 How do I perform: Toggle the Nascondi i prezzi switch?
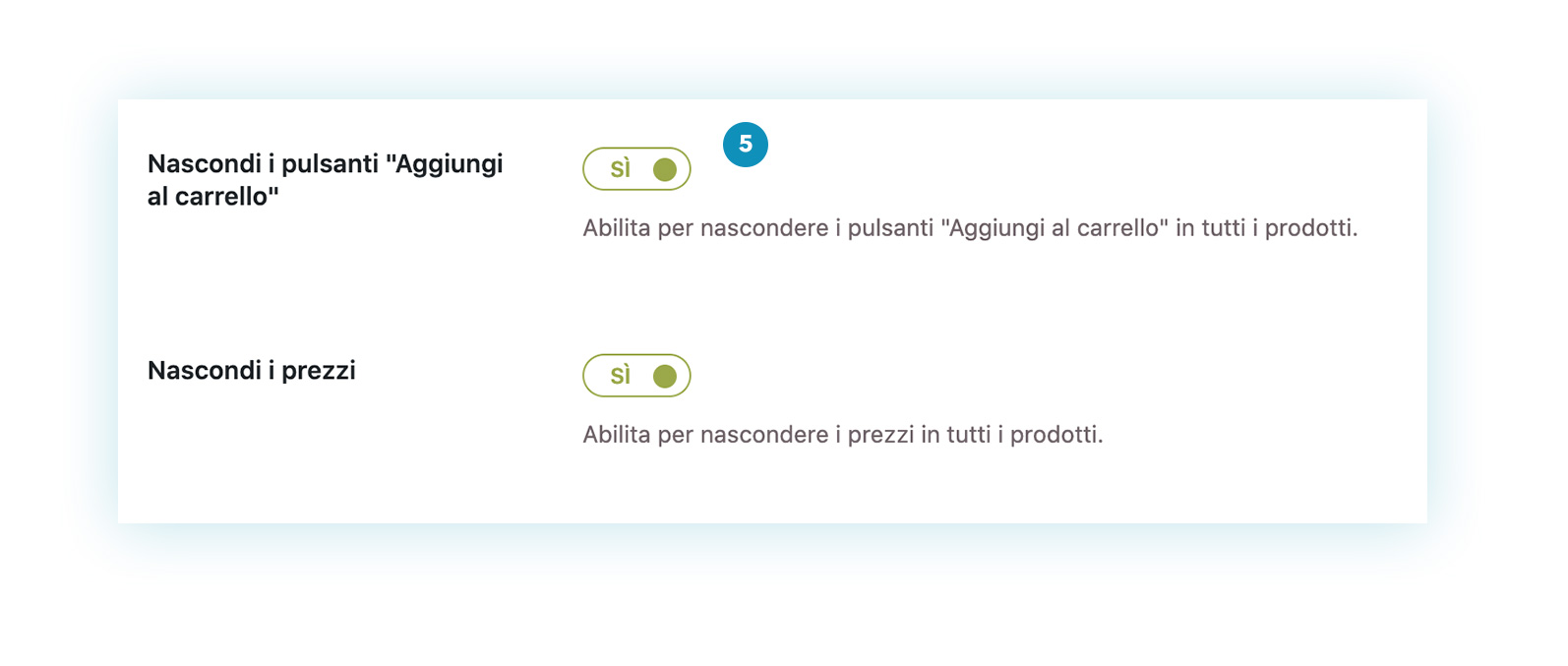click(x=636, y=376)
